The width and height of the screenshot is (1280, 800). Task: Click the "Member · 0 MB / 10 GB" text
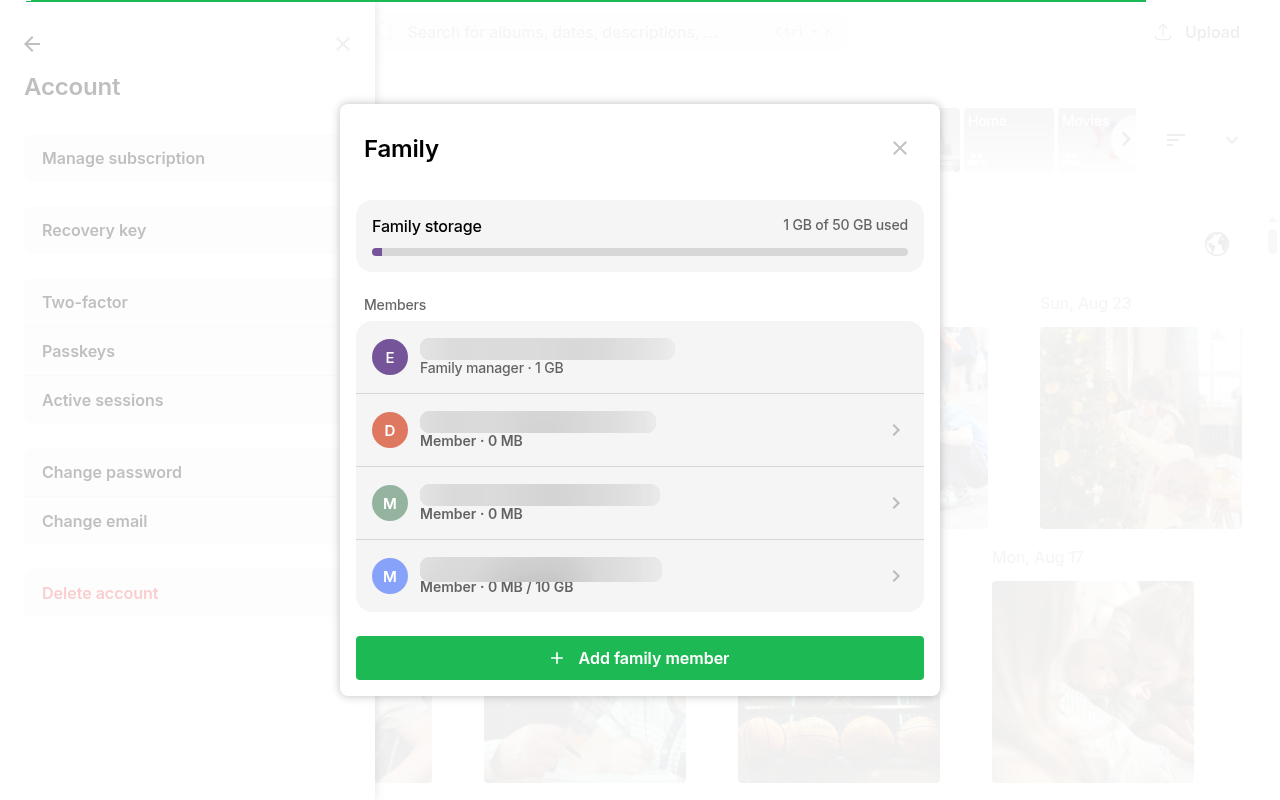[x=497, y=587]
